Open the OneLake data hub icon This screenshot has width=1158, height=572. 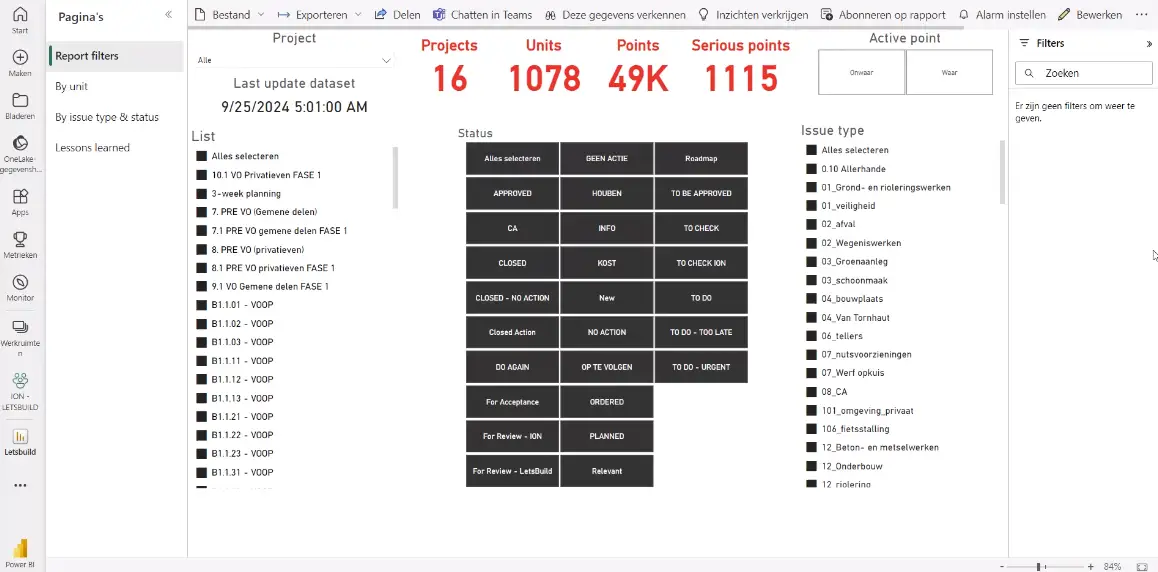coord(20,143)
